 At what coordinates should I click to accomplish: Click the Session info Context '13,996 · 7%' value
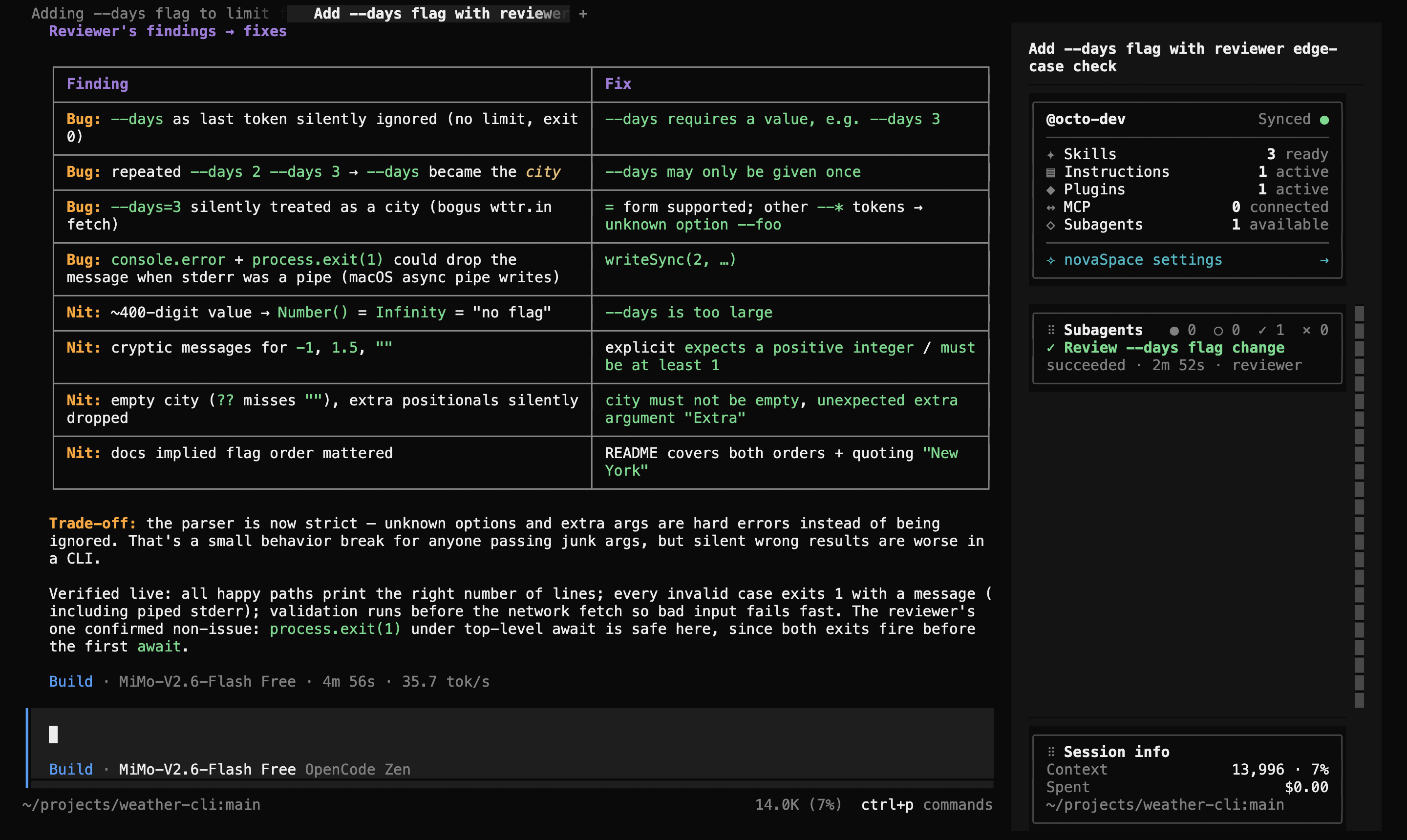pyautogui.click(x=1280, y=769)
